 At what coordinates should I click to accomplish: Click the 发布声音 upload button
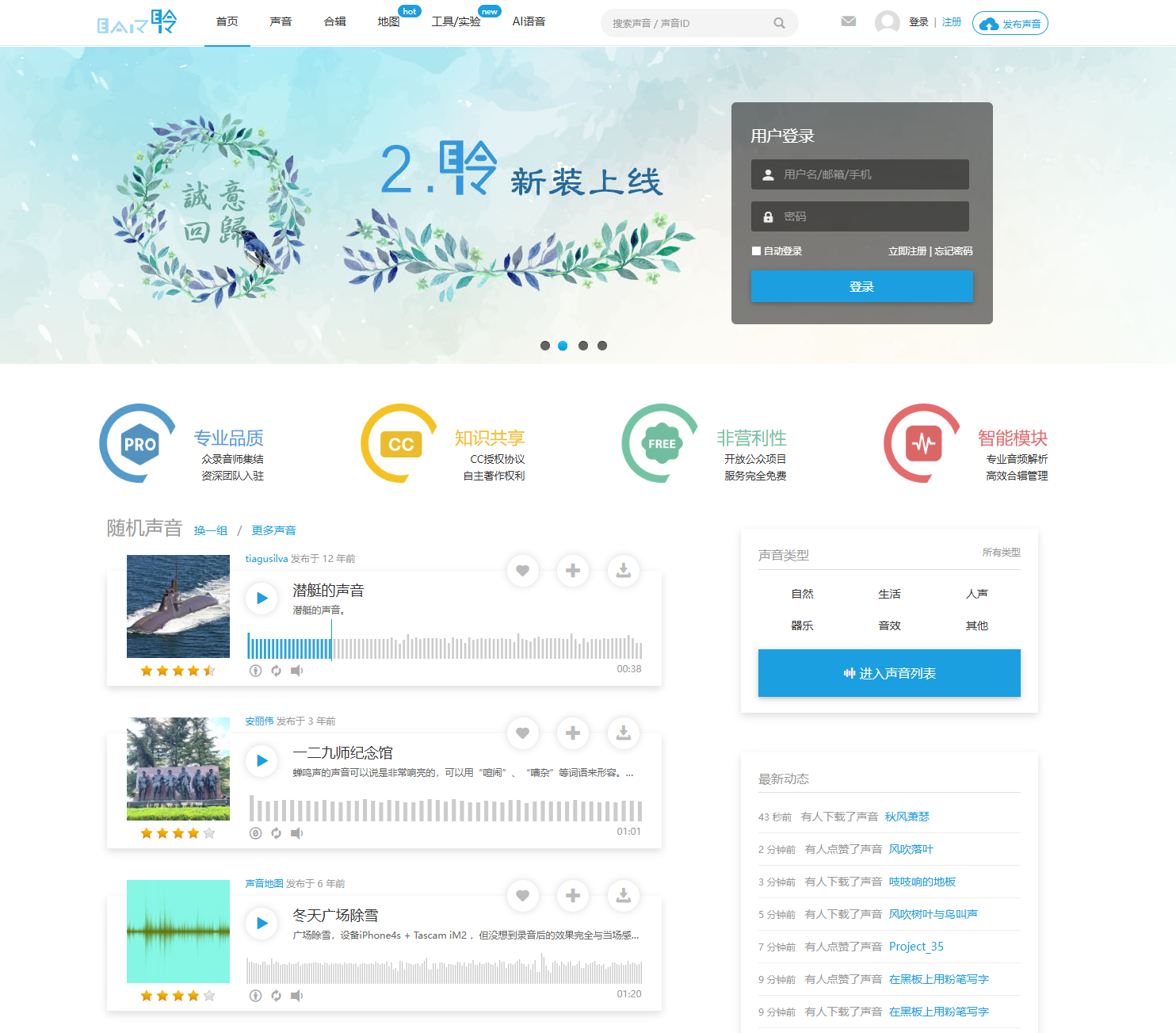pyautogui.click(x=1010, y=24)
